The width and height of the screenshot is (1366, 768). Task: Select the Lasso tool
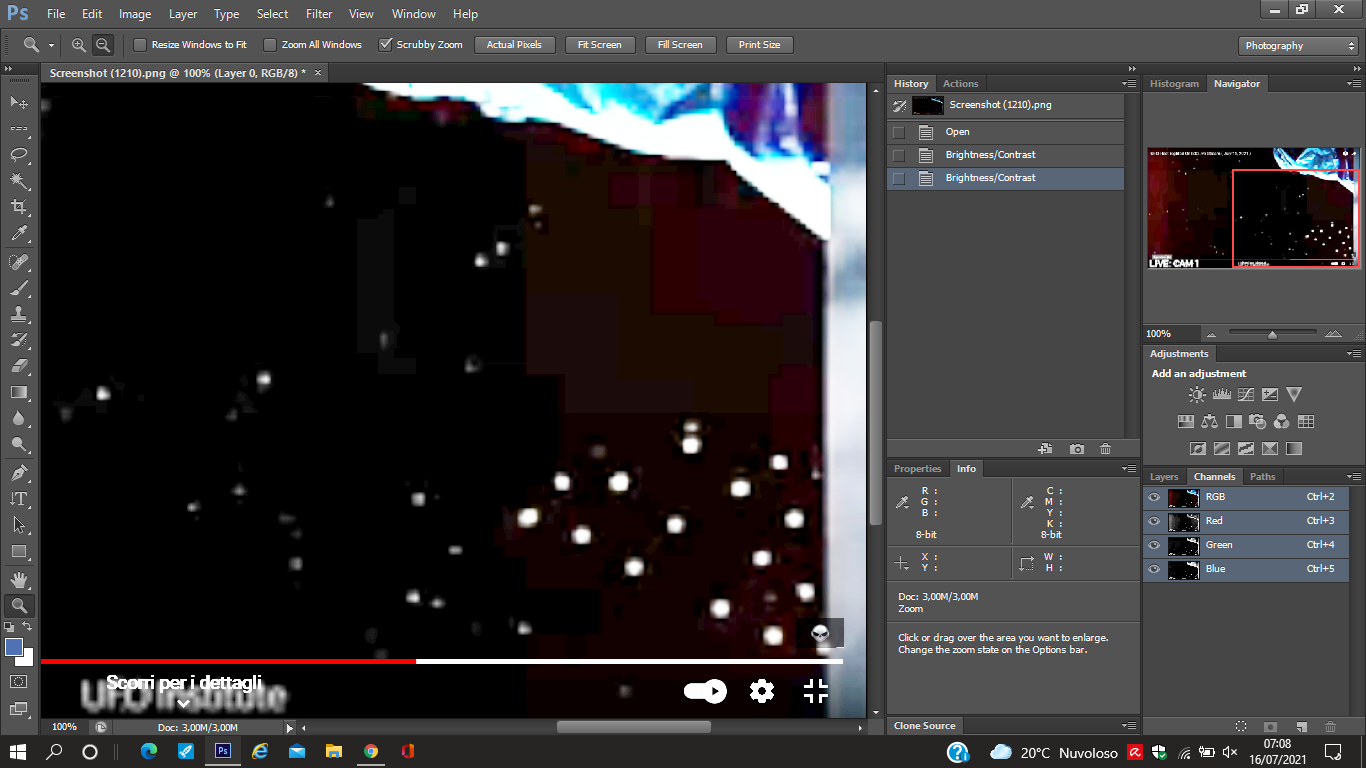pos(19,155)
